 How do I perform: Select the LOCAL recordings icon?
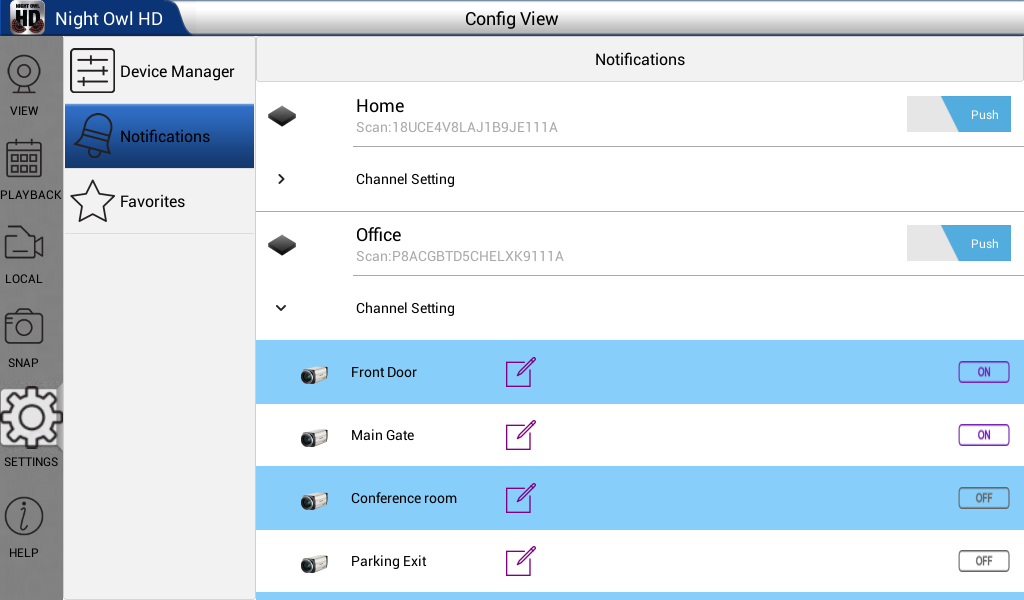24,244
